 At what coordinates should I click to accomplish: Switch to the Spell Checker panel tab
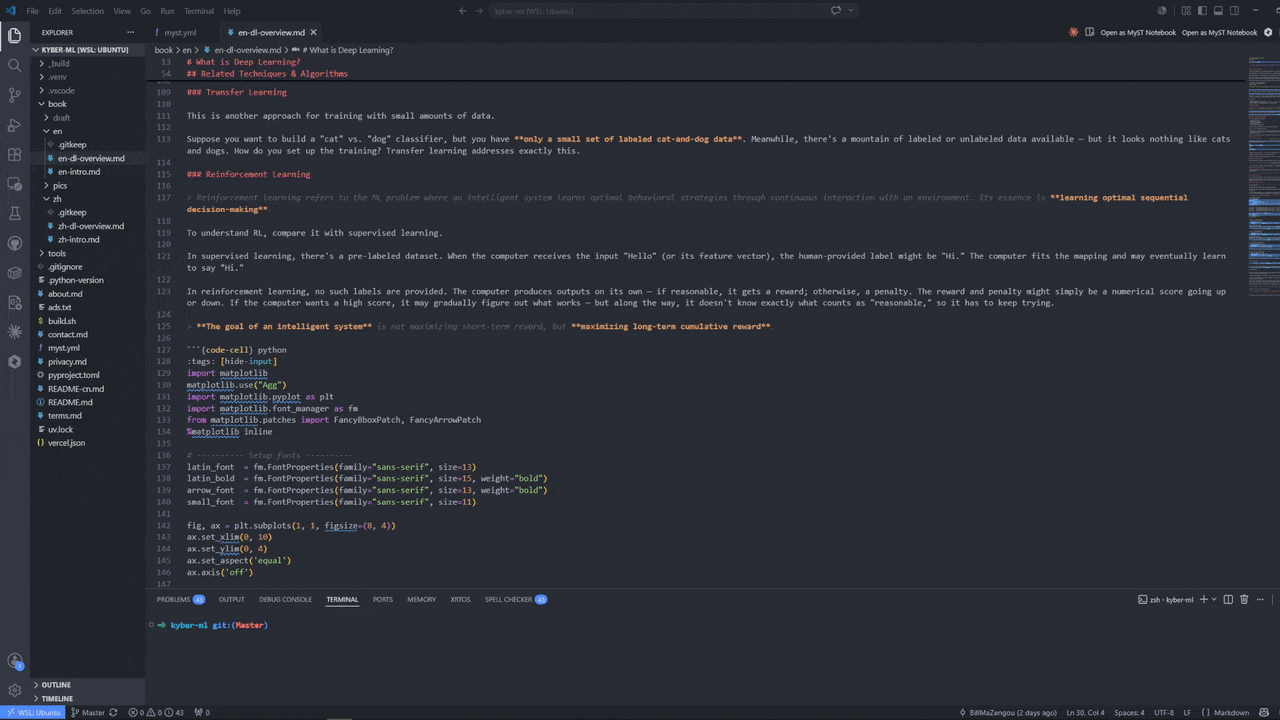point(515,599)
